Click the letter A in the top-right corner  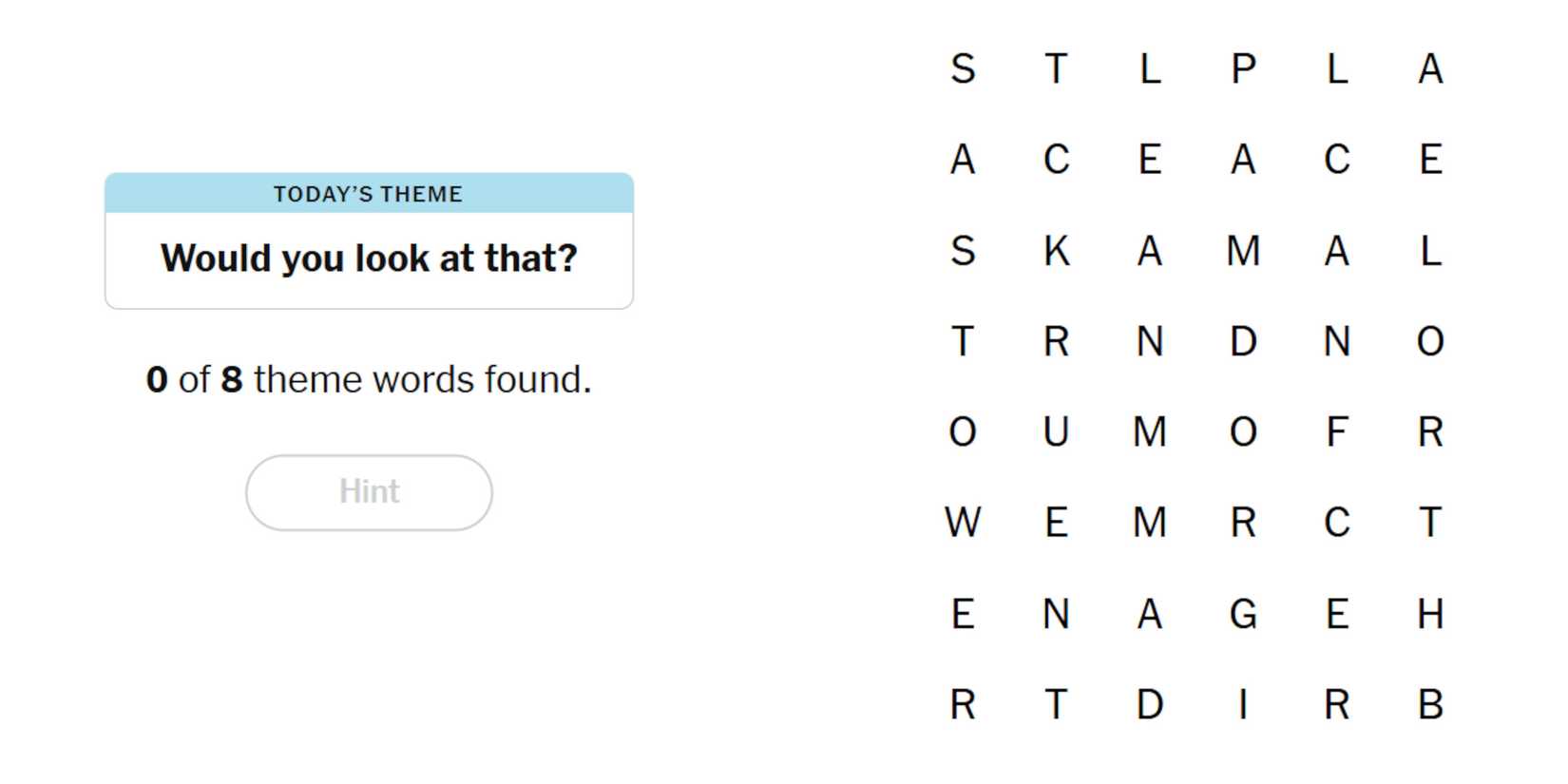coord(1430,68)
